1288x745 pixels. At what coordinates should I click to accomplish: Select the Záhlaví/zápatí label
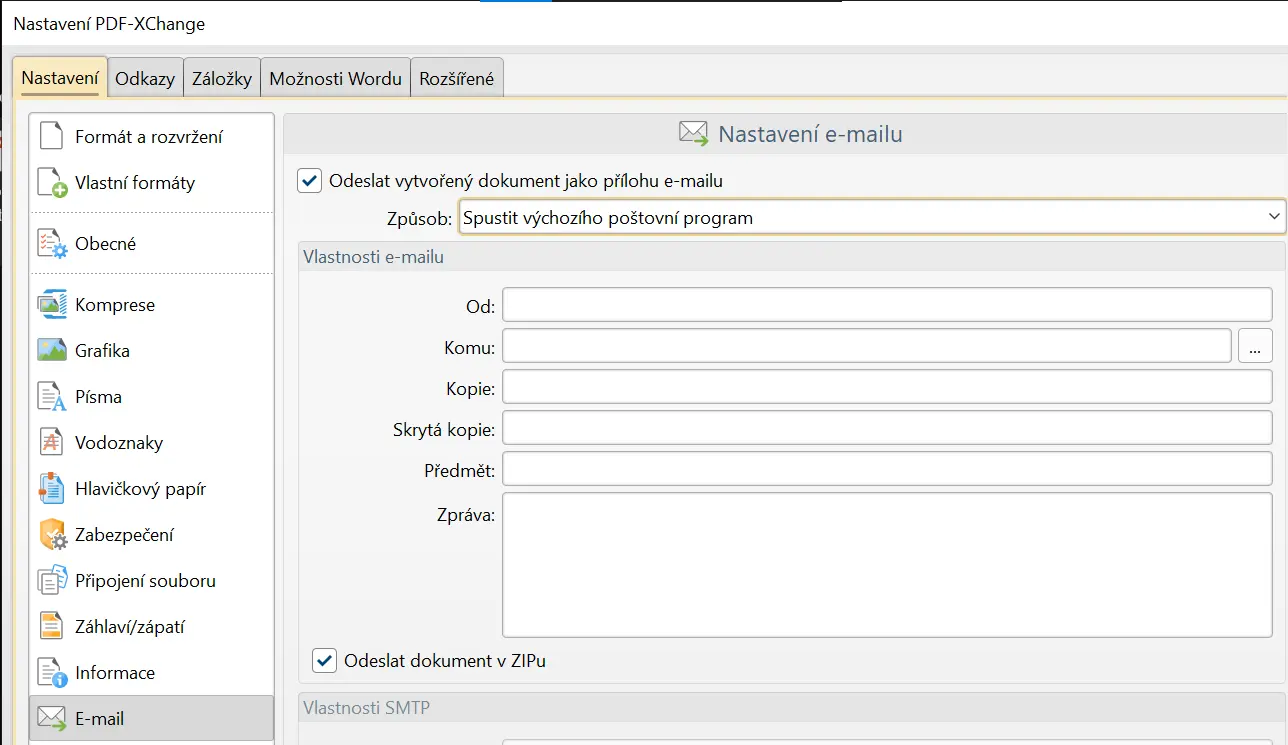pyautogui.click(x=130, y=627)
